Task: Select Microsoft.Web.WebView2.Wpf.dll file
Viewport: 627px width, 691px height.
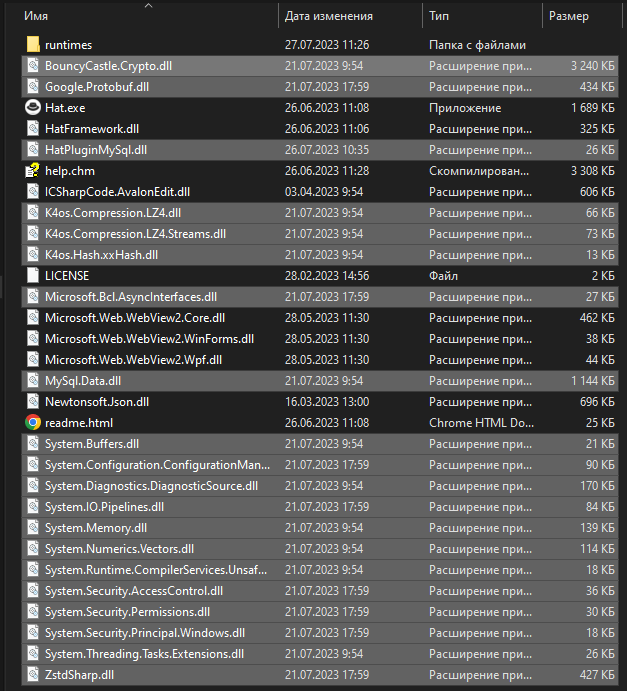Action: tap(133, 360)
